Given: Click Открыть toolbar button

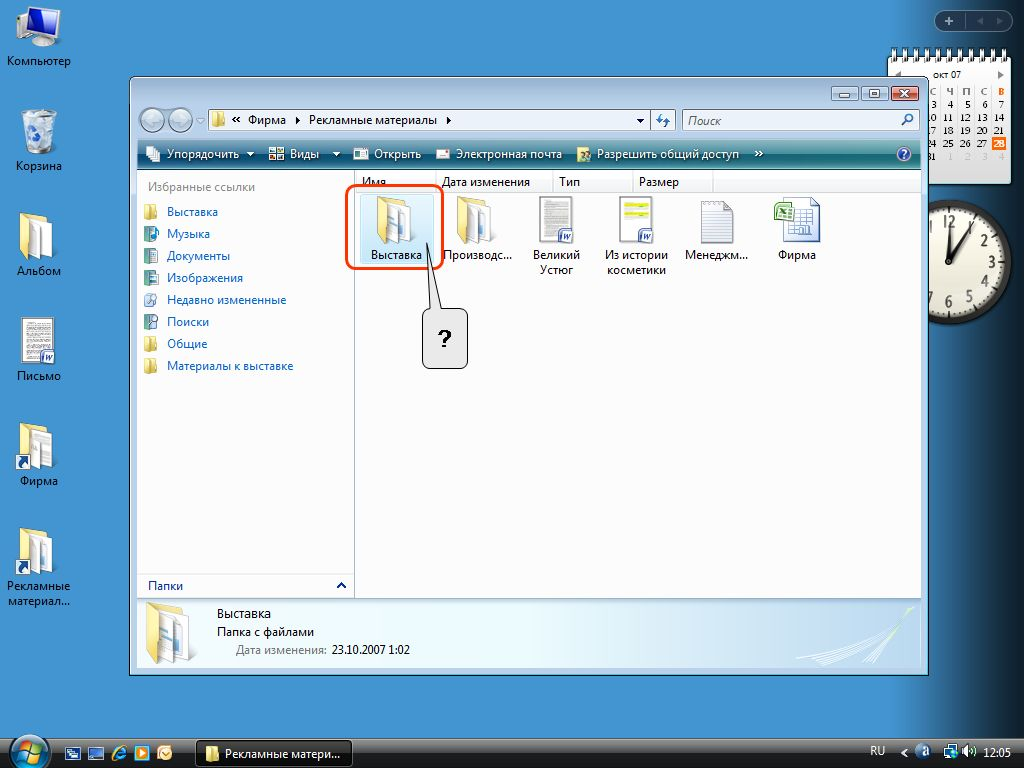Looking at the screenshot, I should [387, 154].
